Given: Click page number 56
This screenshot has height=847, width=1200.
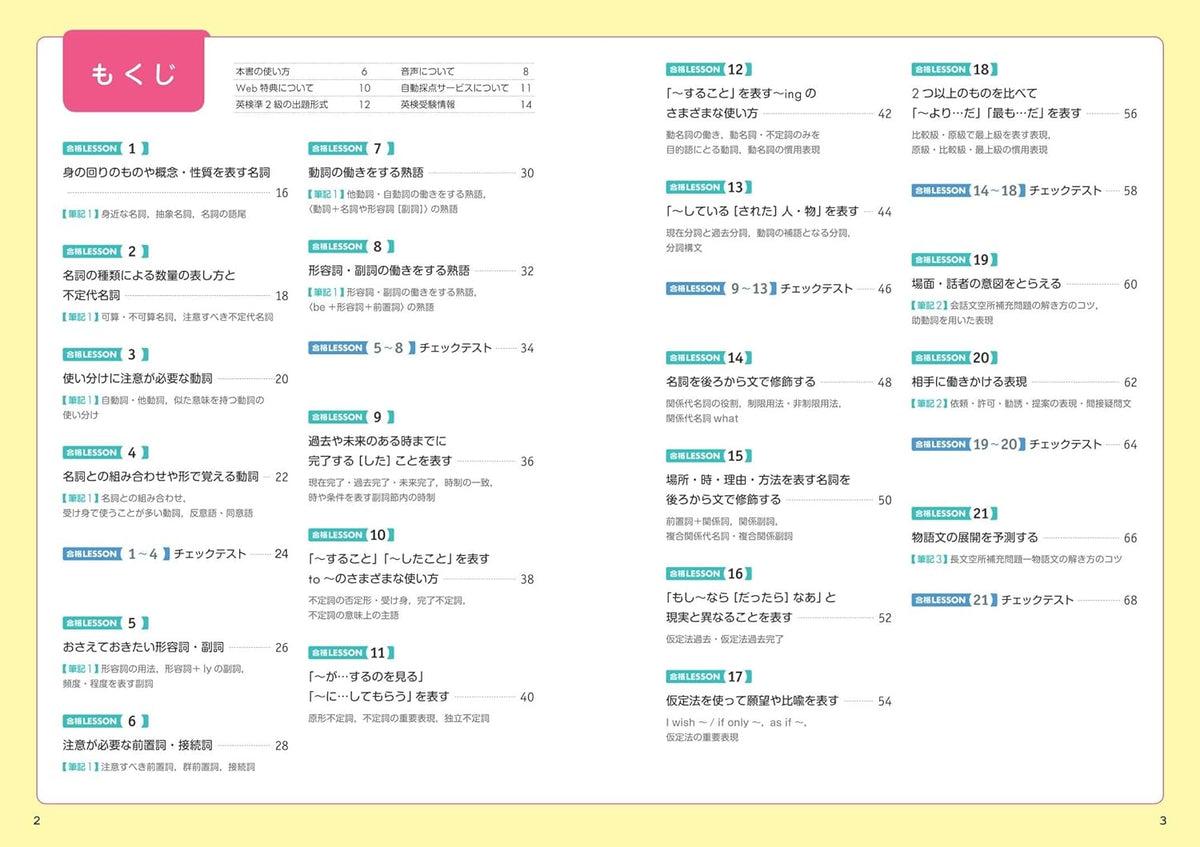Looking at the screenshot, I should pyautogui.click(x=1130, y=114).
